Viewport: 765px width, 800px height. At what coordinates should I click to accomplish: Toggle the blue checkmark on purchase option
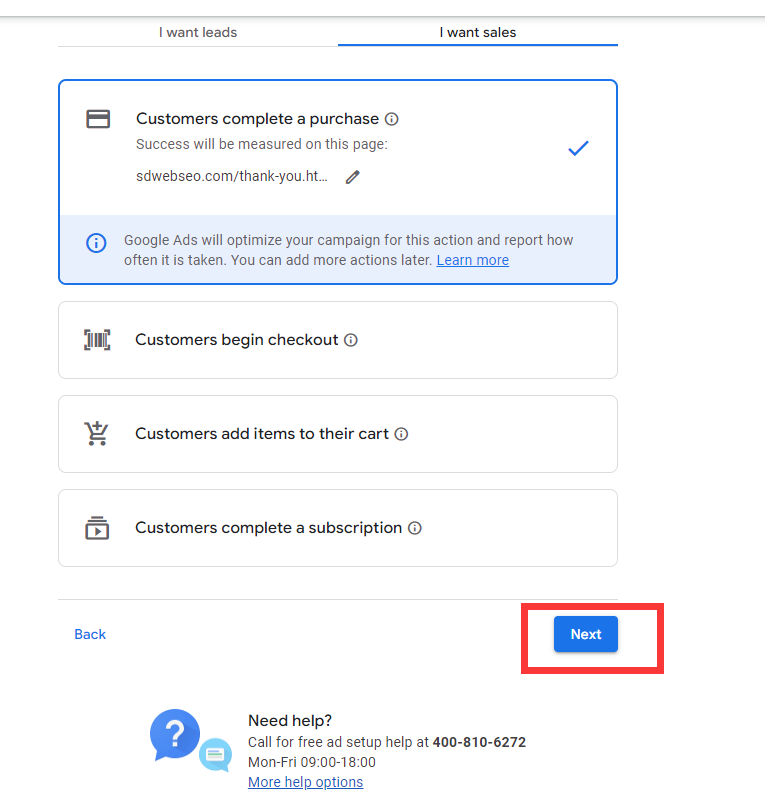578,148
